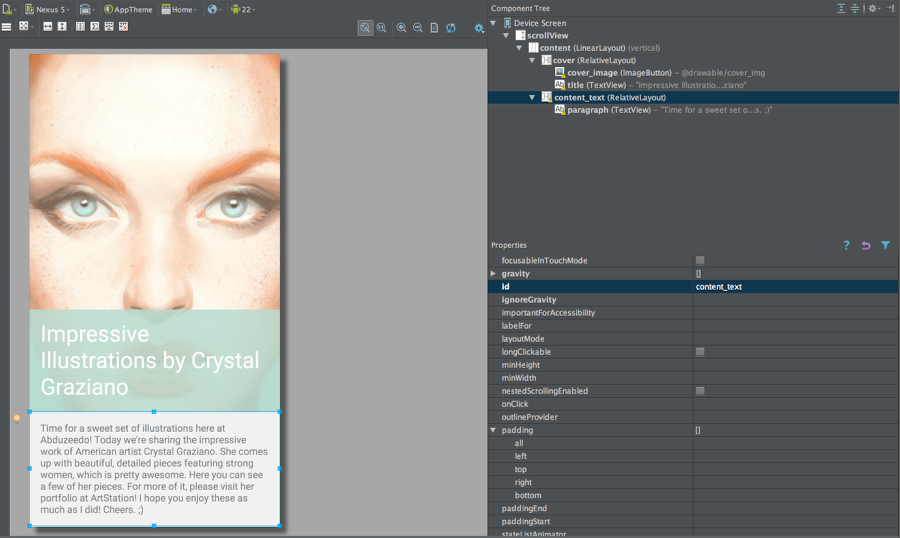This screenshot has width=900, height=538.
Task: Open the configuration file dropdown icon
Action: click(x=9, y=9)
